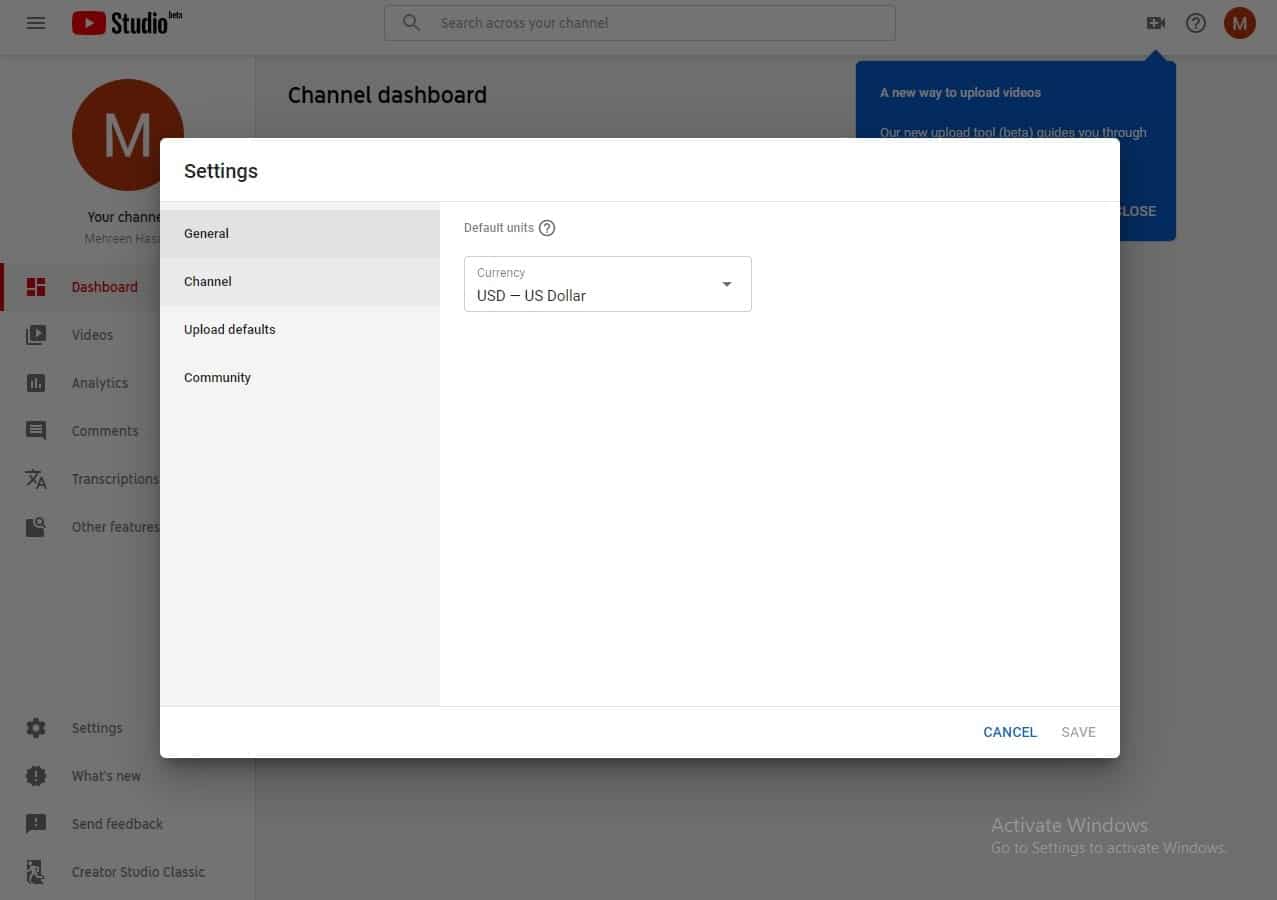Screen dimensions: 1277x900
Task: Open the USD — US Dollar combo box
Action: [x=595, y=285]
